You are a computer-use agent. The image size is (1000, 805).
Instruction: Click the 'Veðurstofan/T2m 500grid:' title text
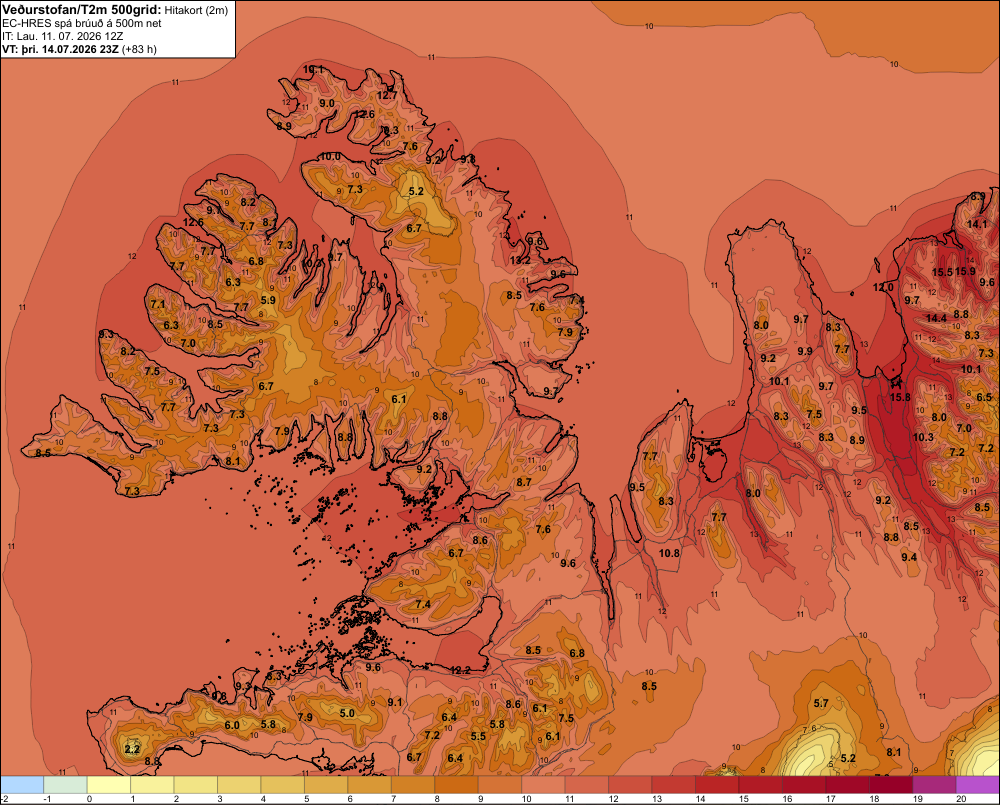(82, 10)
